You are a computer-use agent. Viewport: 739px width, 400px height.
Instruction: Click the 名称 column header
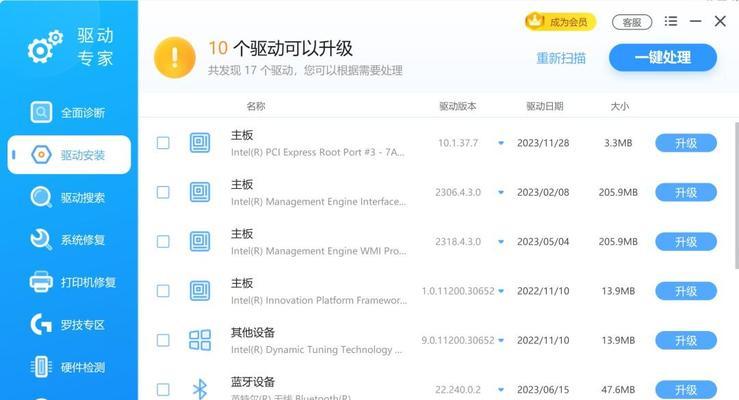pyautogui.click(x=256, y=106)
